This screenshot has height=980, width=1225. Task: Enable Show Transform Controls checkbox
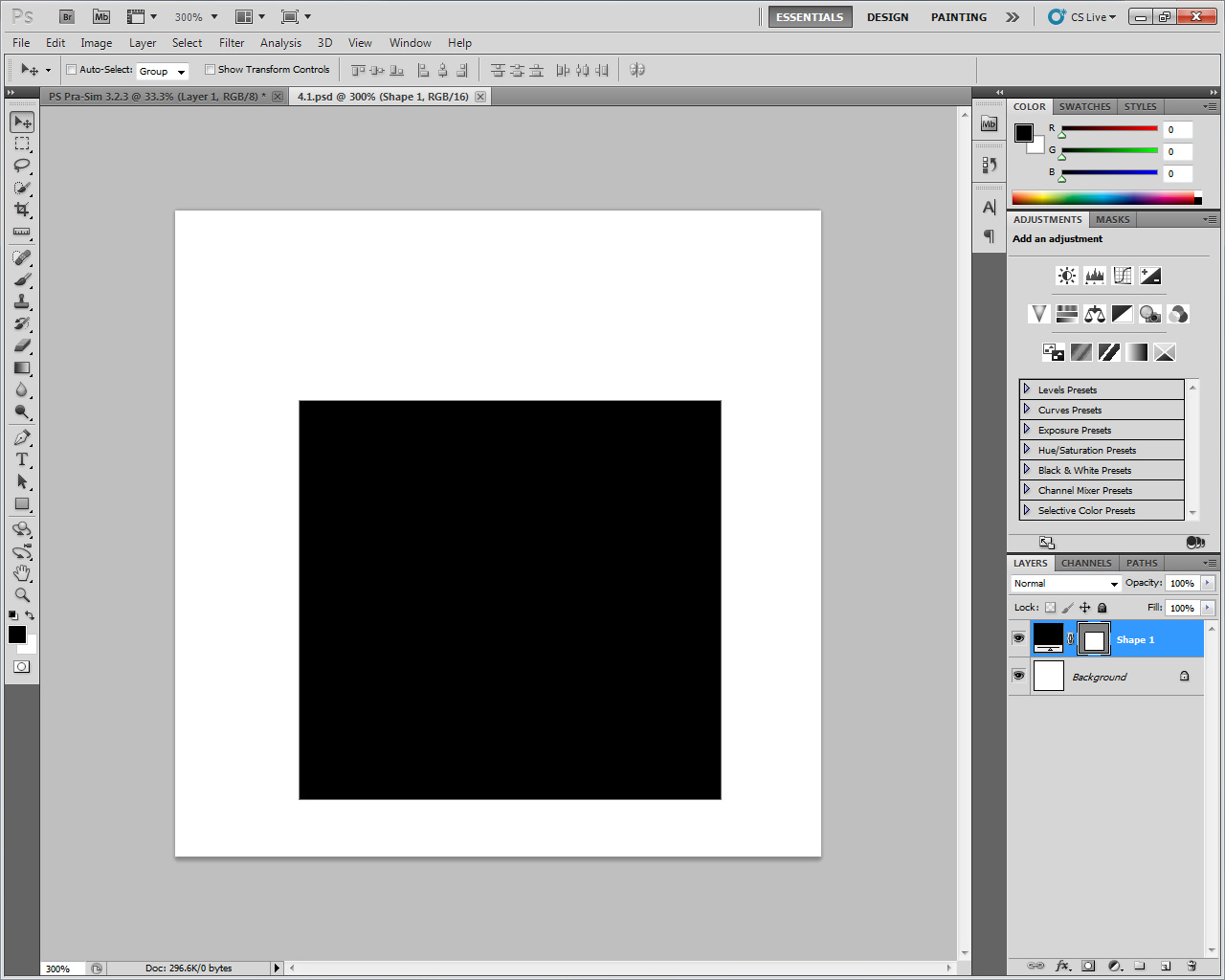(x=210, y=70)
